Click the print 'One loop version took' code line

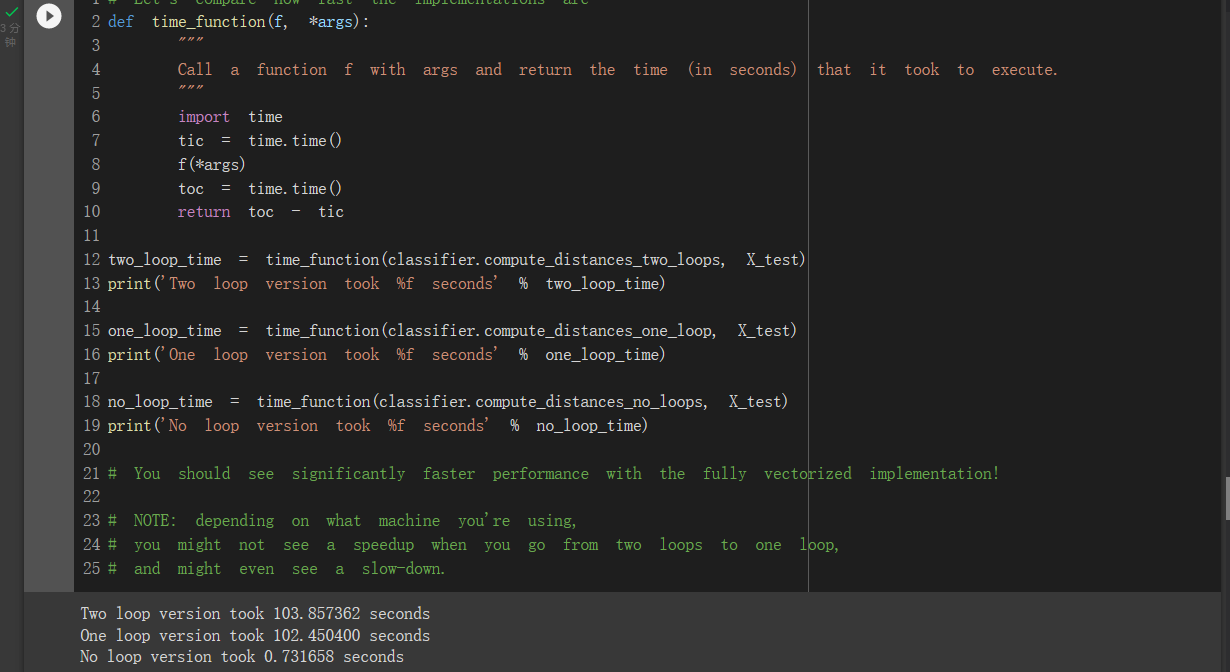point(386,355)
